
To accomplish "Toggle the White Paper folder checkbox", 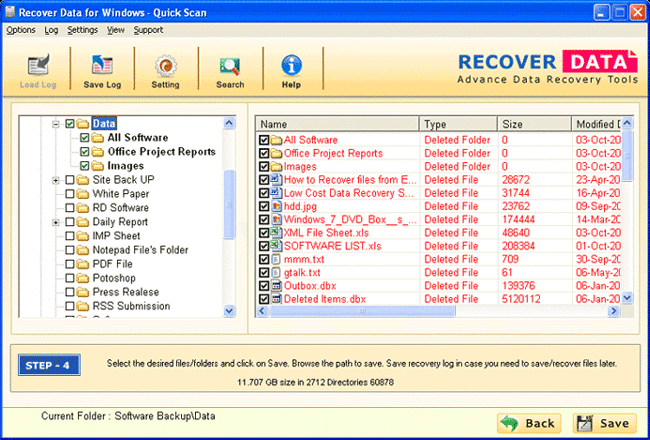I will [70, 194].
